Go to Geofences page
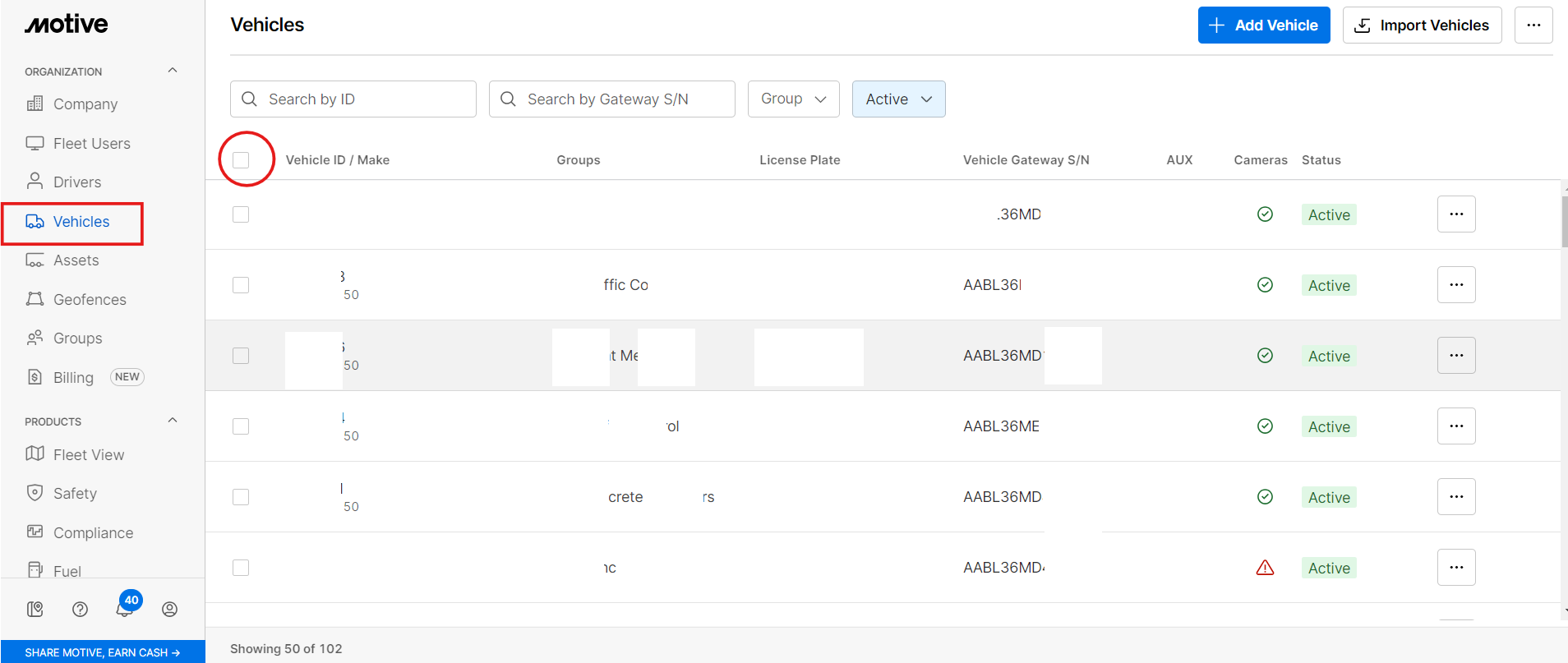1568x663 pixels. tap(90, 299)
